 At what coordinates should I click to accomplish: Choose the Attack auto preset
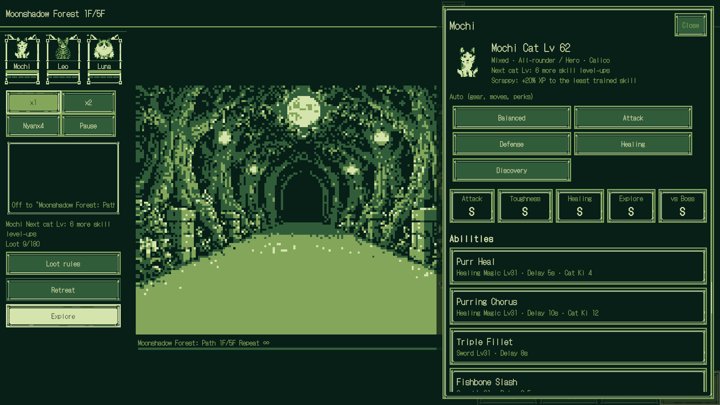point(633,118)
